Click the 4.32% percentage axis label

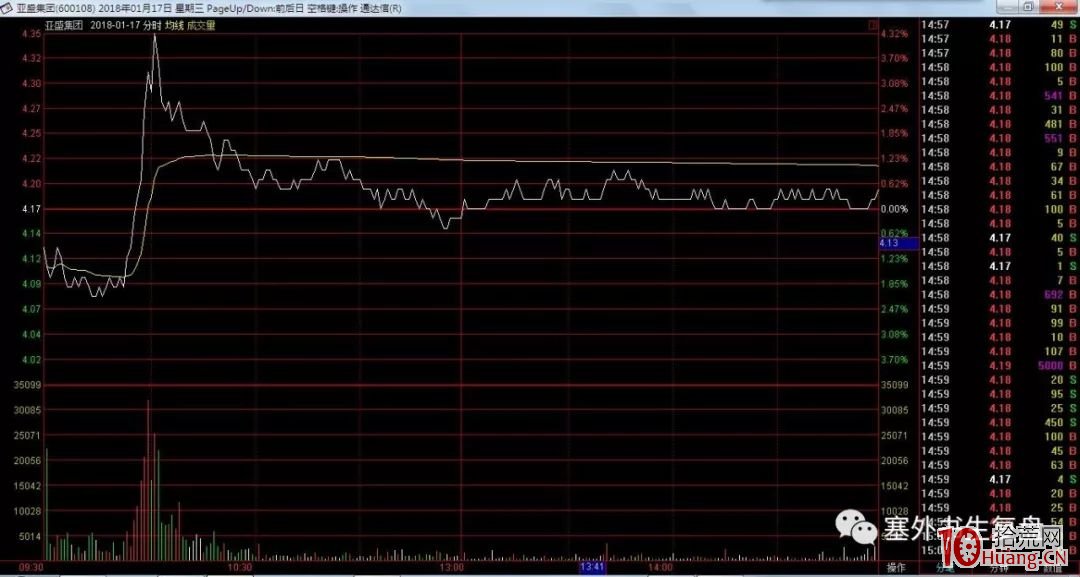tap(895, 33)
